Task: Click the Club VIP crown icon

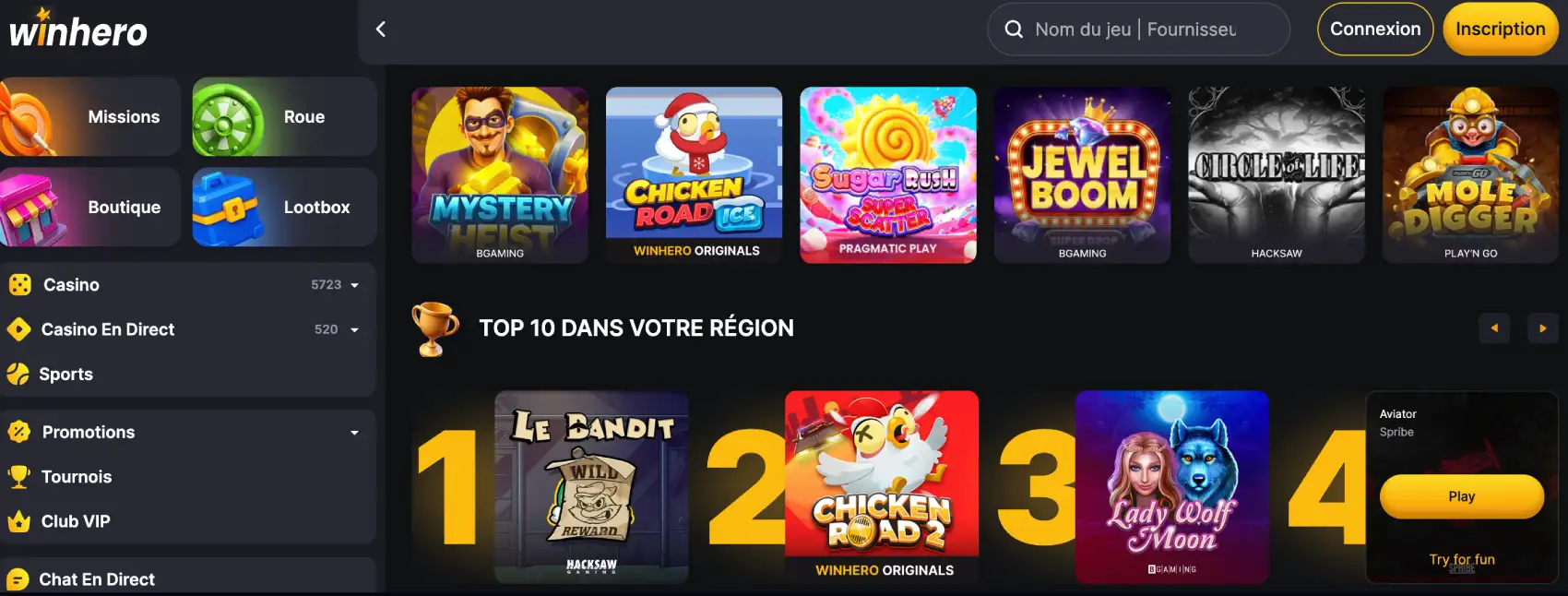Action: (x=18, y=522)
